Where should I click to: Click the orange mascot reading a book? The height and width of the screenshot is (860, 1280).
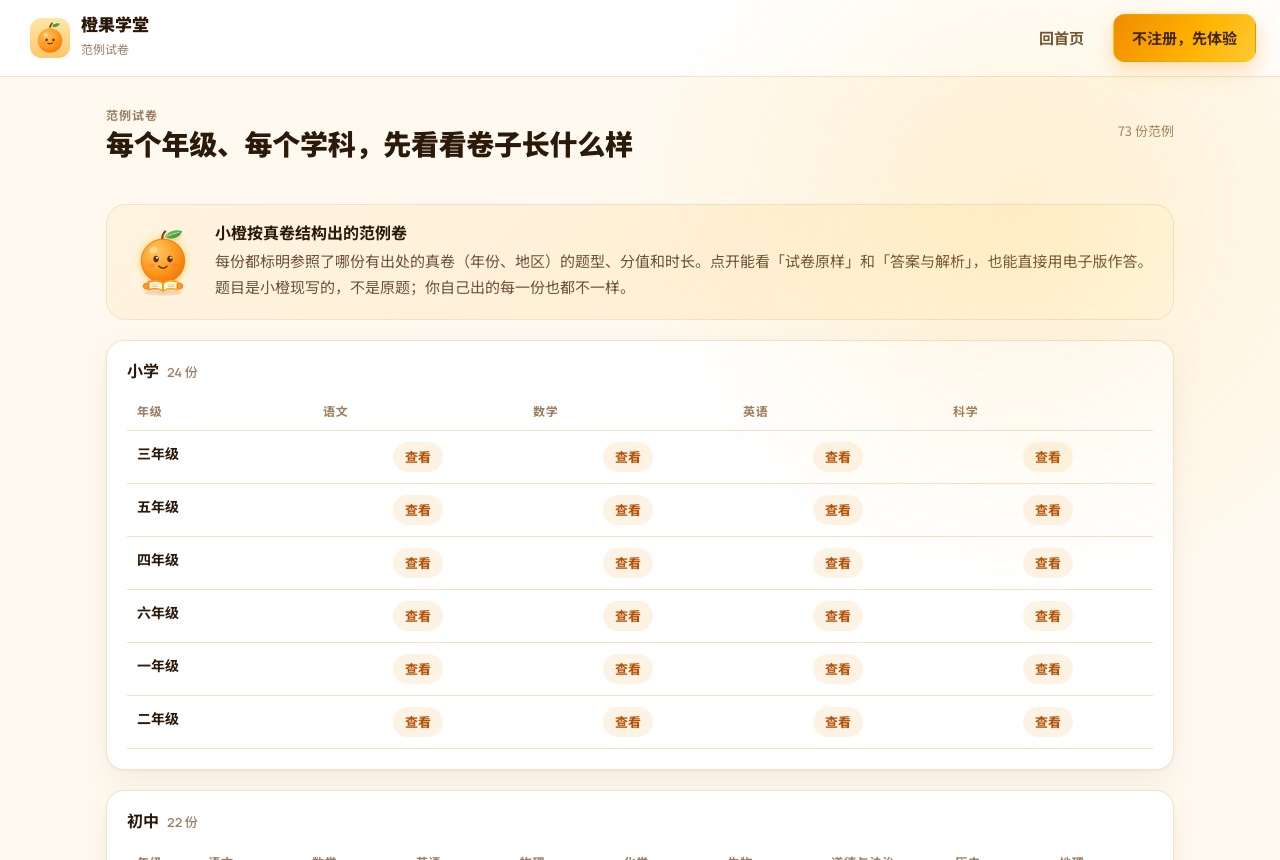click(x=162, y=262)
